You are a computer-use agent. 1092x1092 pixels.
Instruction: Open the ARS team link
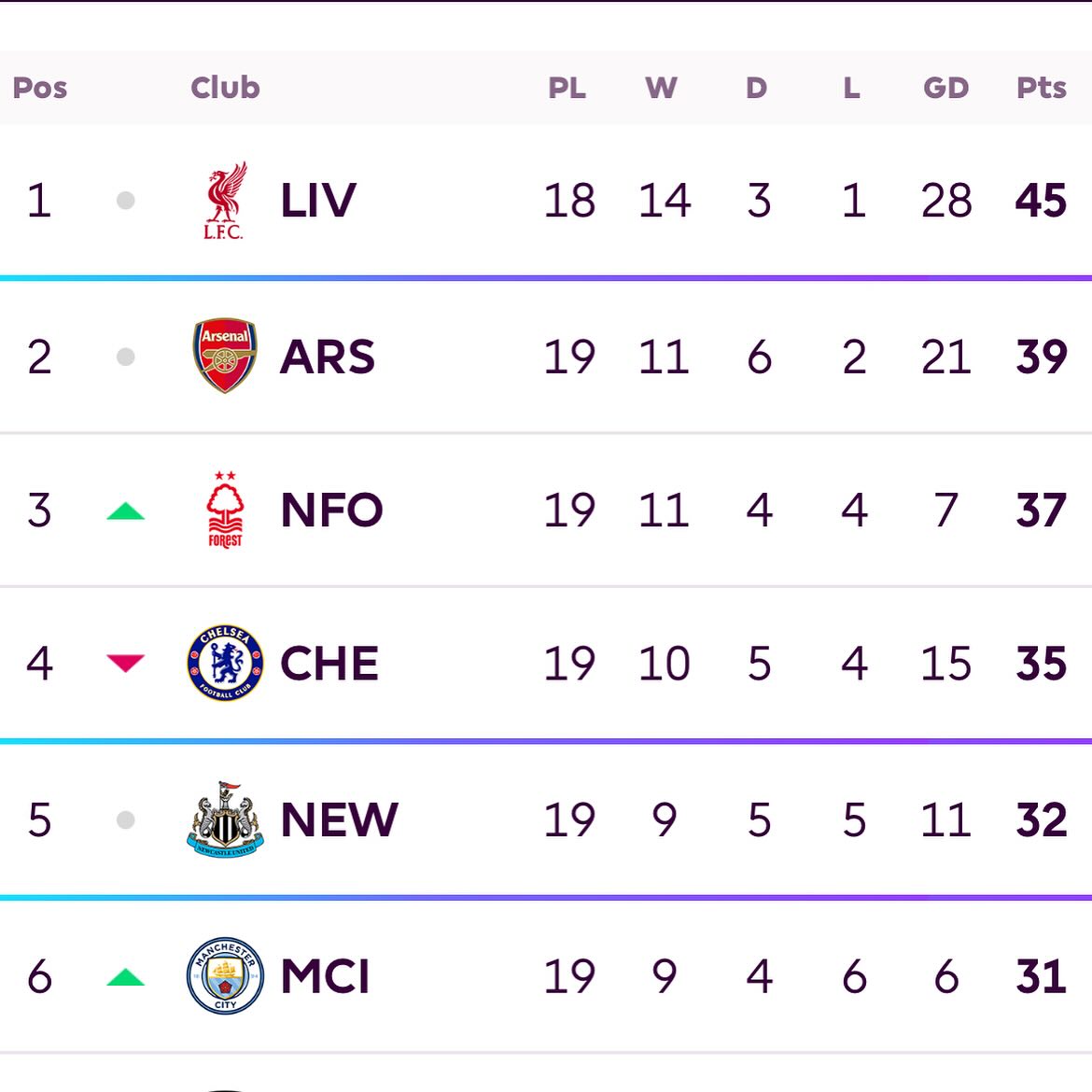328,357
